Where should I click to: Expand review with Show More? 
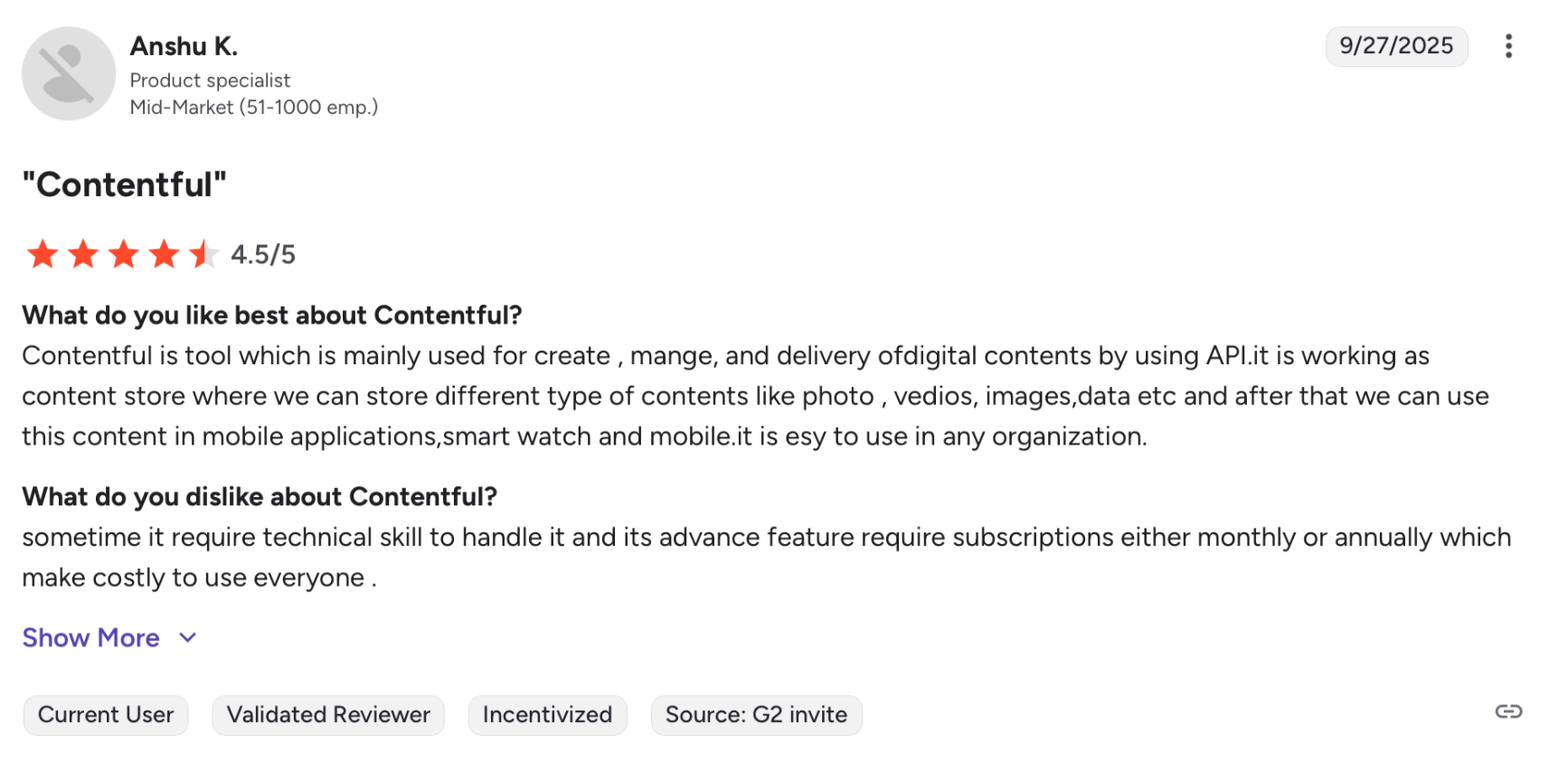pyautogui.click(x=91, y=638)
